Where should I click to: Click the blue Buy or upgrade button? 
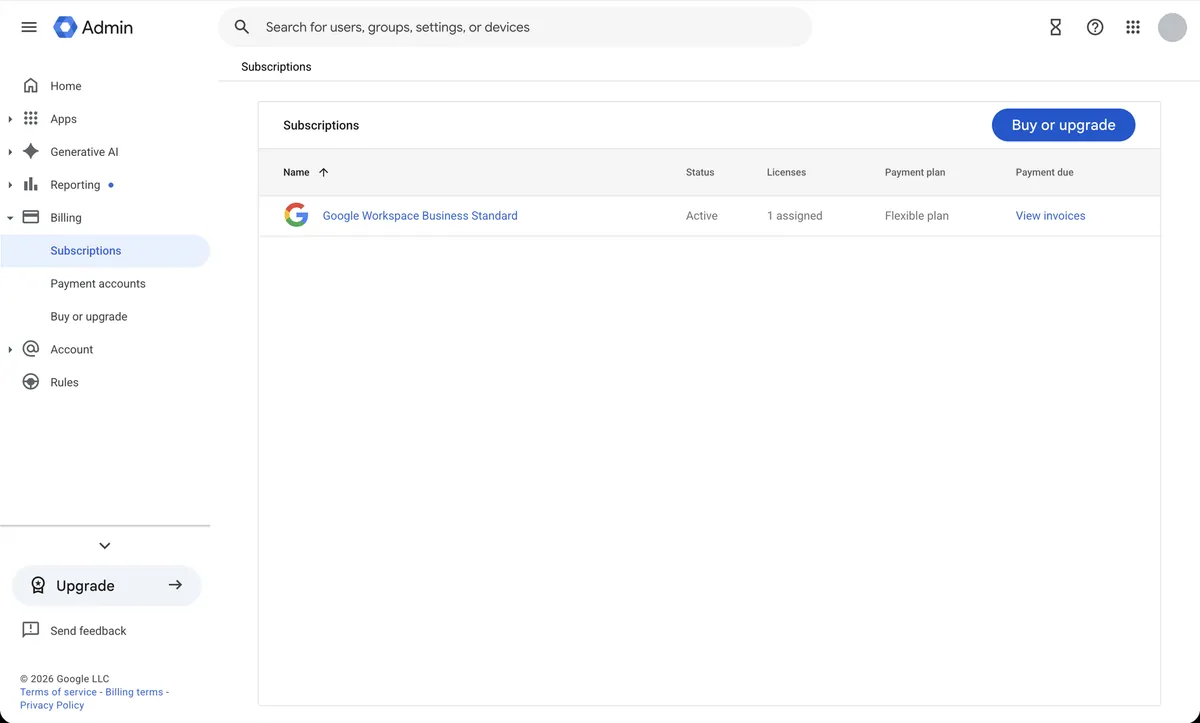coord(1063,125)
